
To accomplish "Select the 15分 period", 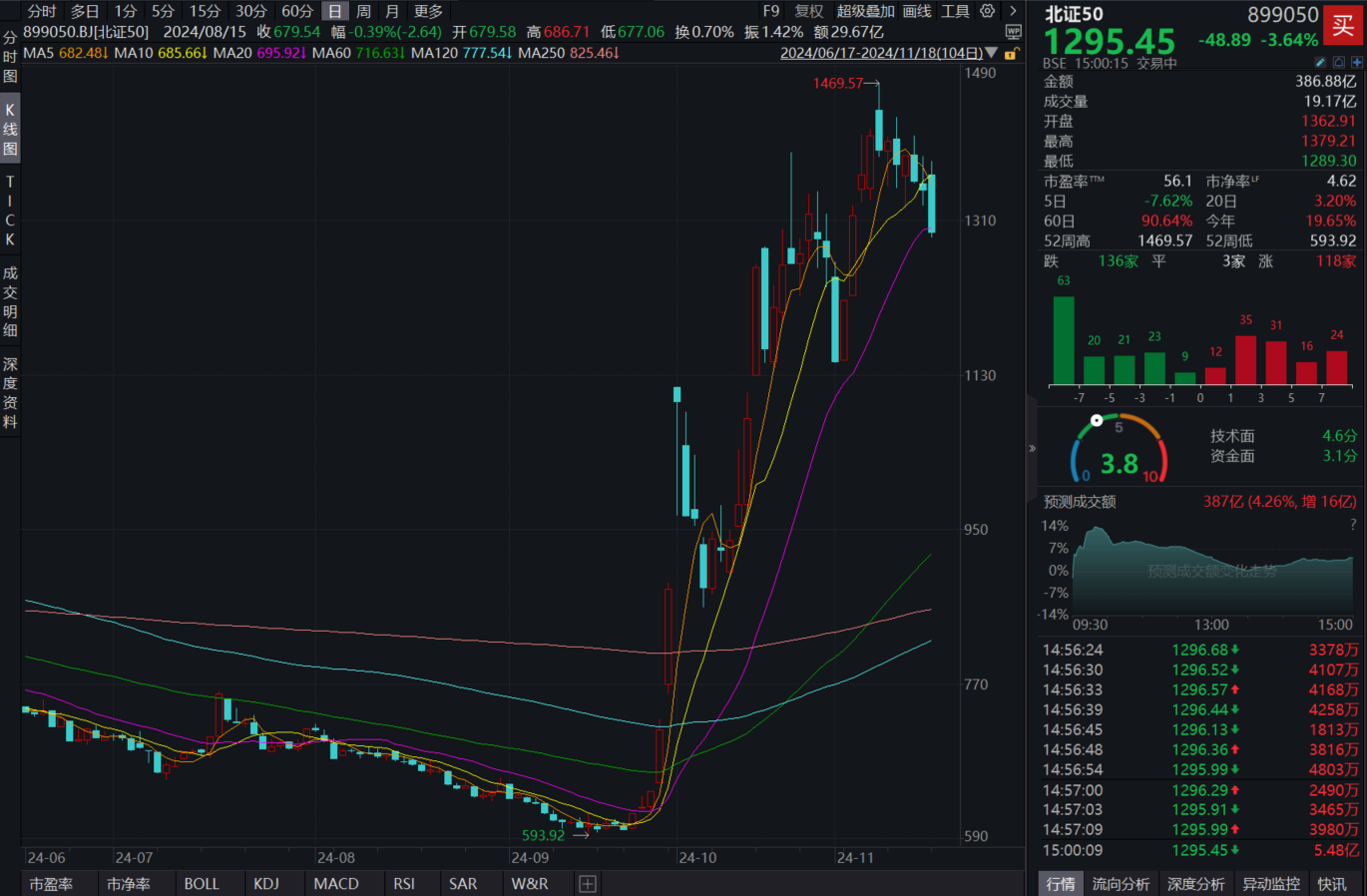I will [x=205, y=11].
